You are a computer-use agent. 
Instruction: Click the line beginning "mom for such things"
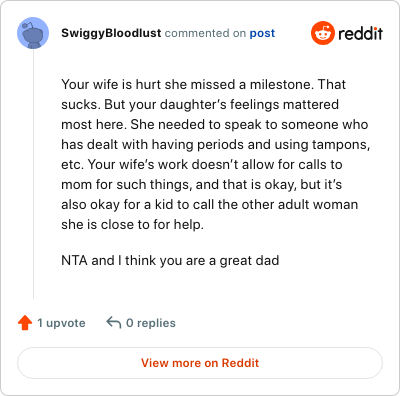pos(201,184)
